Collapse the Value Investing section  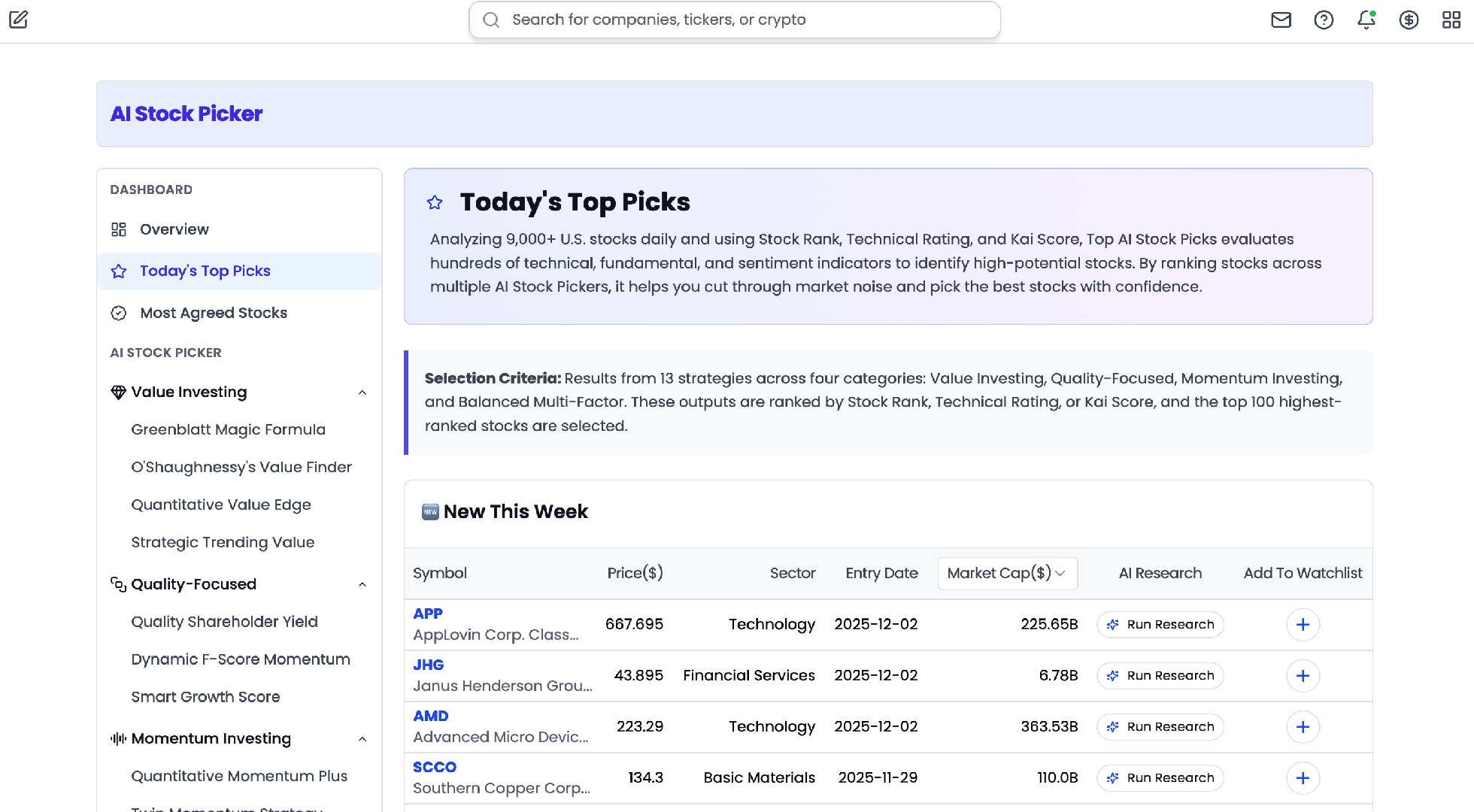click(363, 392)
